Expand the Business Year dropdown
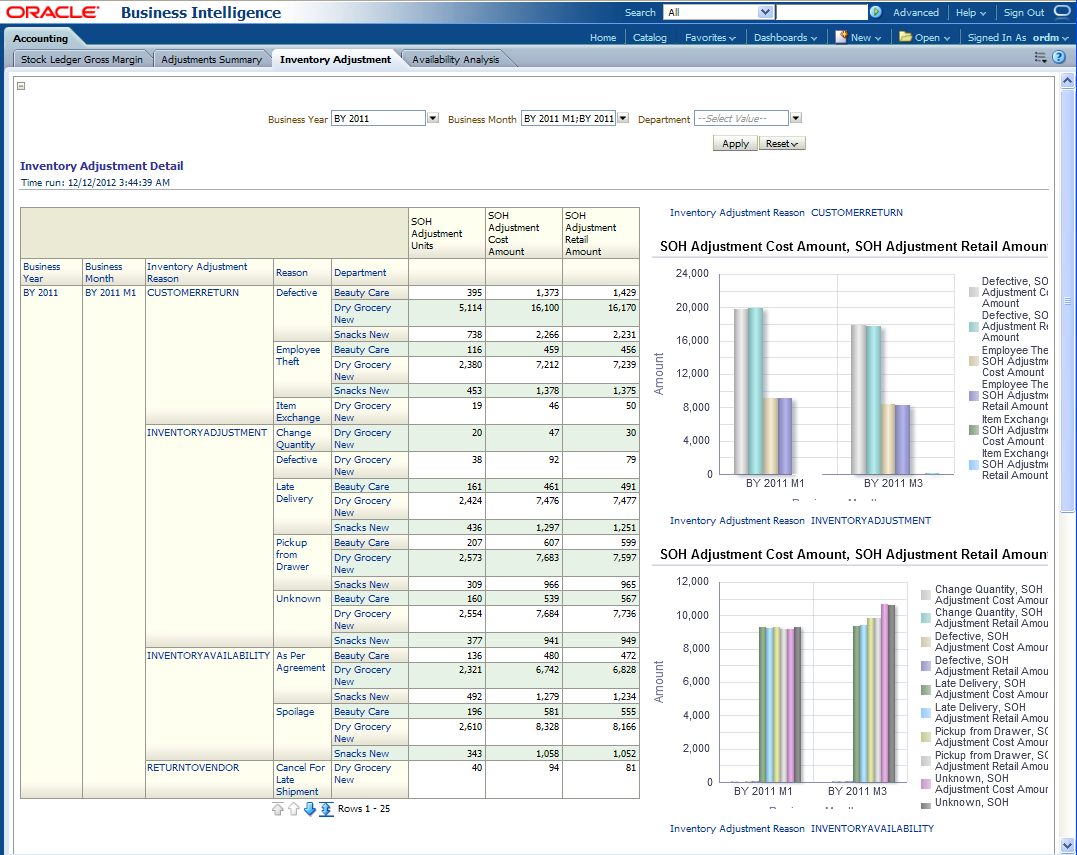 (433, 118)
